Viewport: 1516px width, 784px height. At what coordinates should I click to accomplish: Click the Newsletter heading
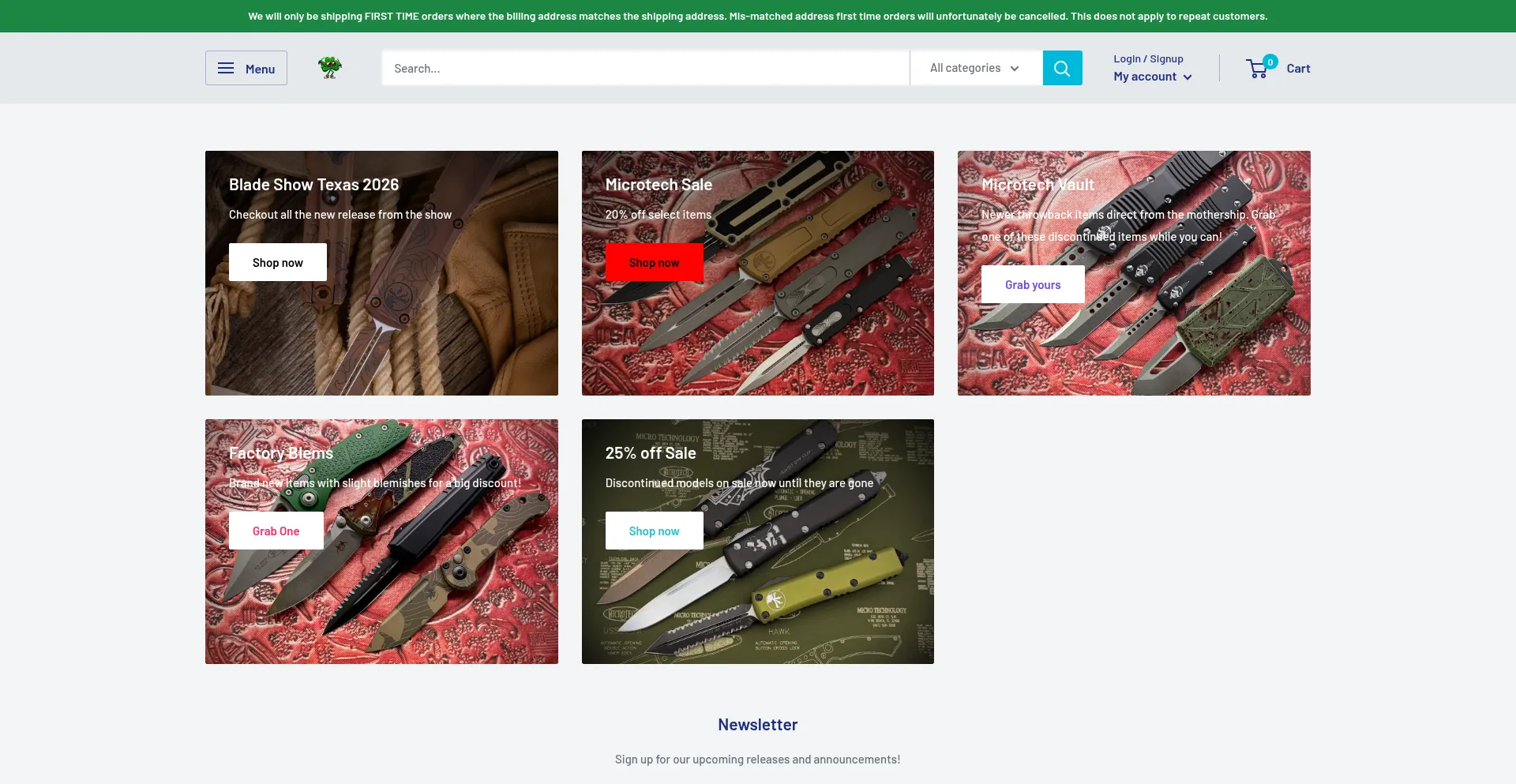coord(758,725)
